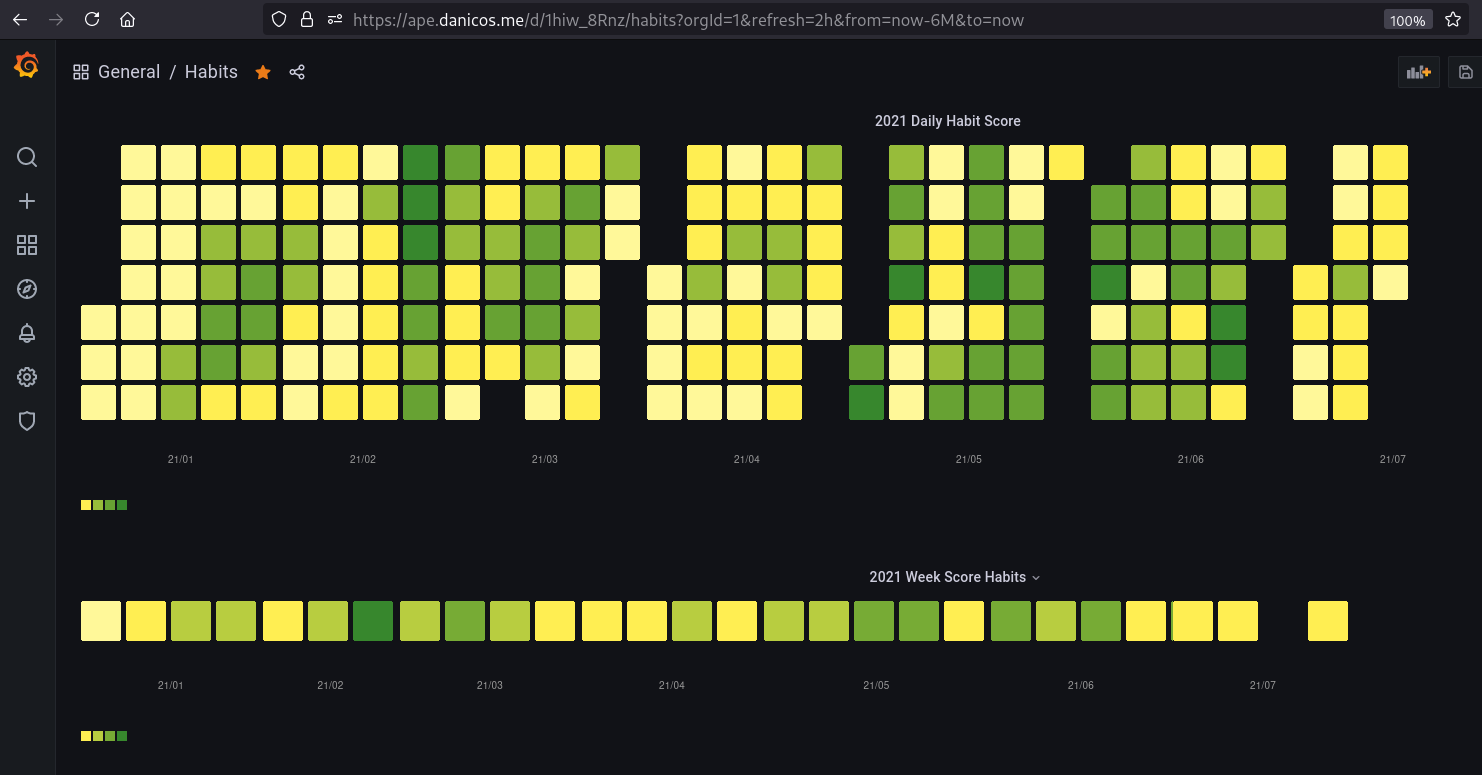The height and width of the screenshot is (775, 1482).
Task: Click the dashboards grid icon beside General
Action: pos(81,72)
